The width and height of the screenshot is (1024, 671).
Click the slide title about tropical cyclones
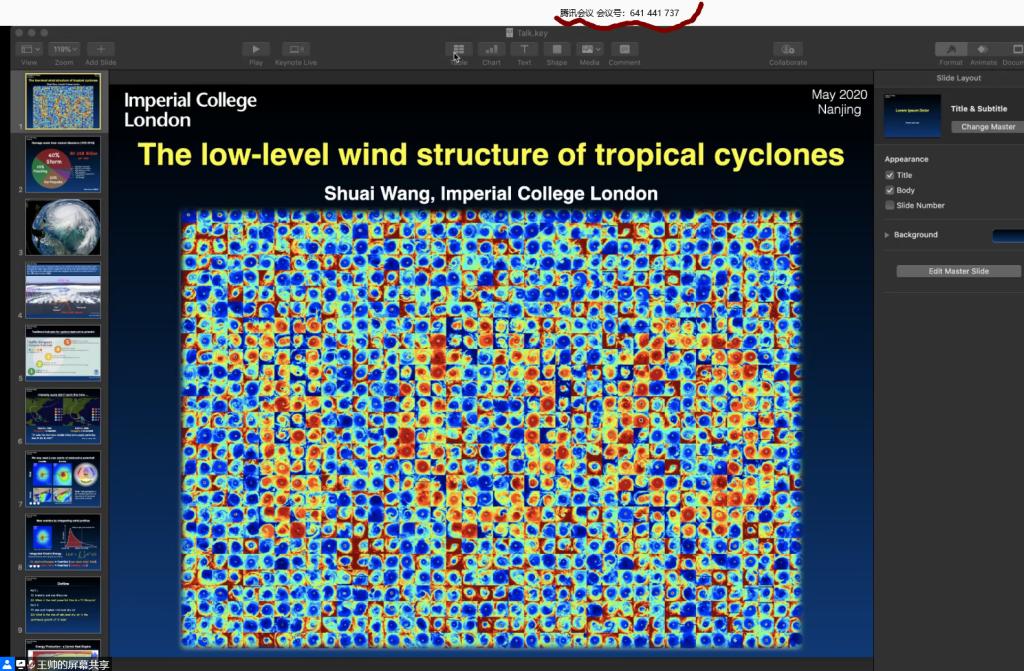[491, 155]
